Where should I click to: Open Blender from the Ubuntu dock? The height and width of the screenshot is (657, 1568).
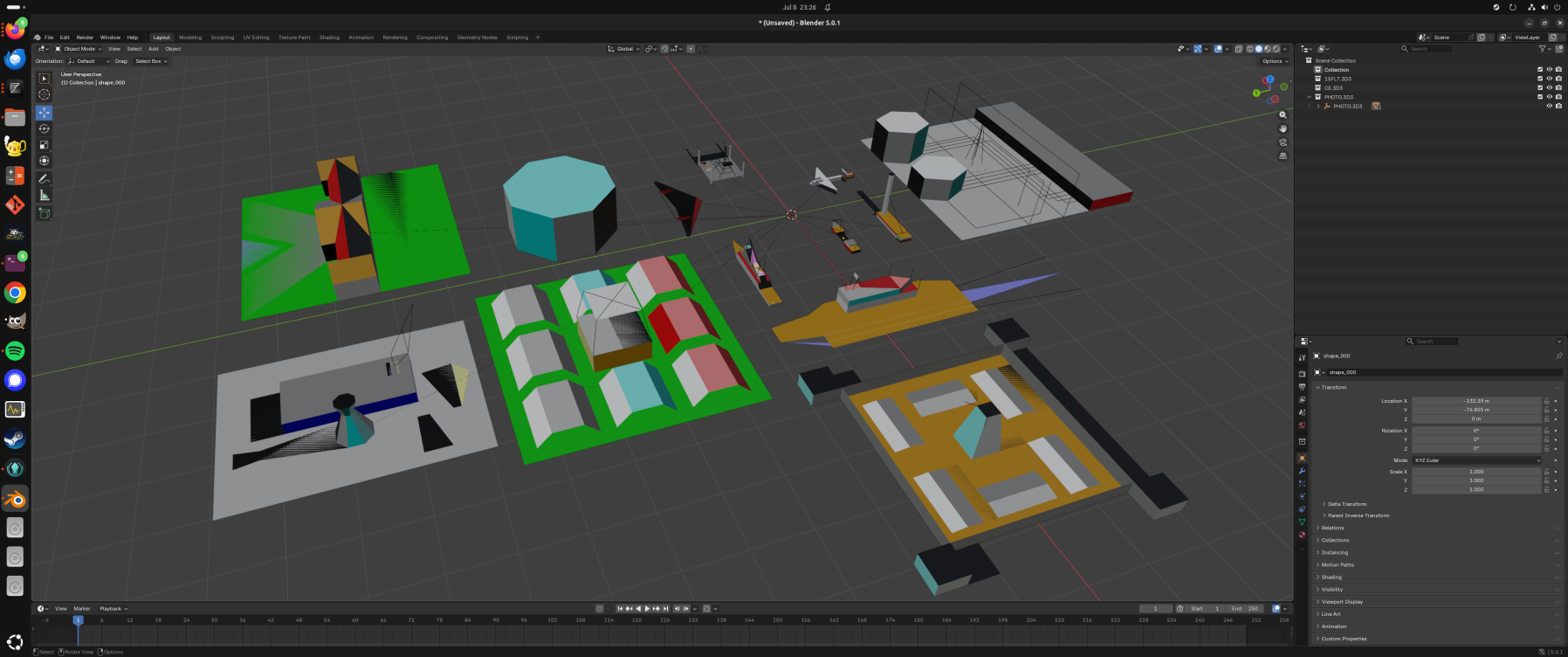[x=15, y=499]
